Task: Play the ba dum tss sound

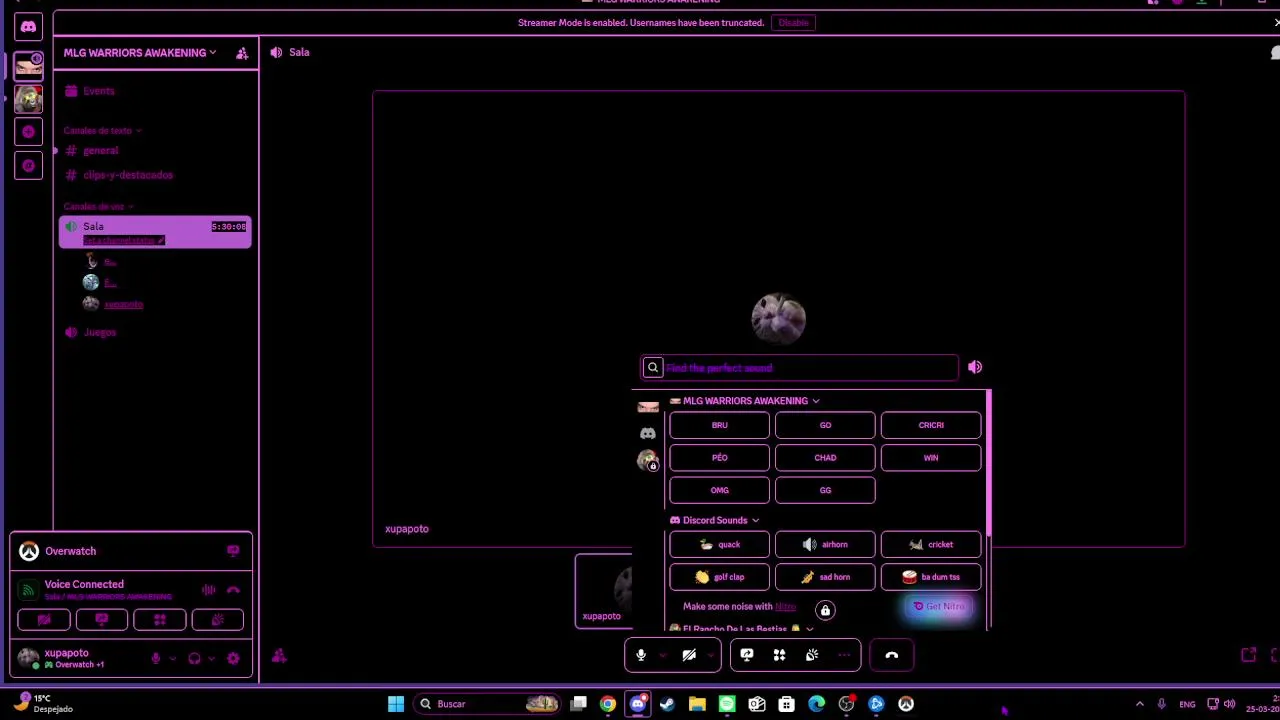Action: 931,577
